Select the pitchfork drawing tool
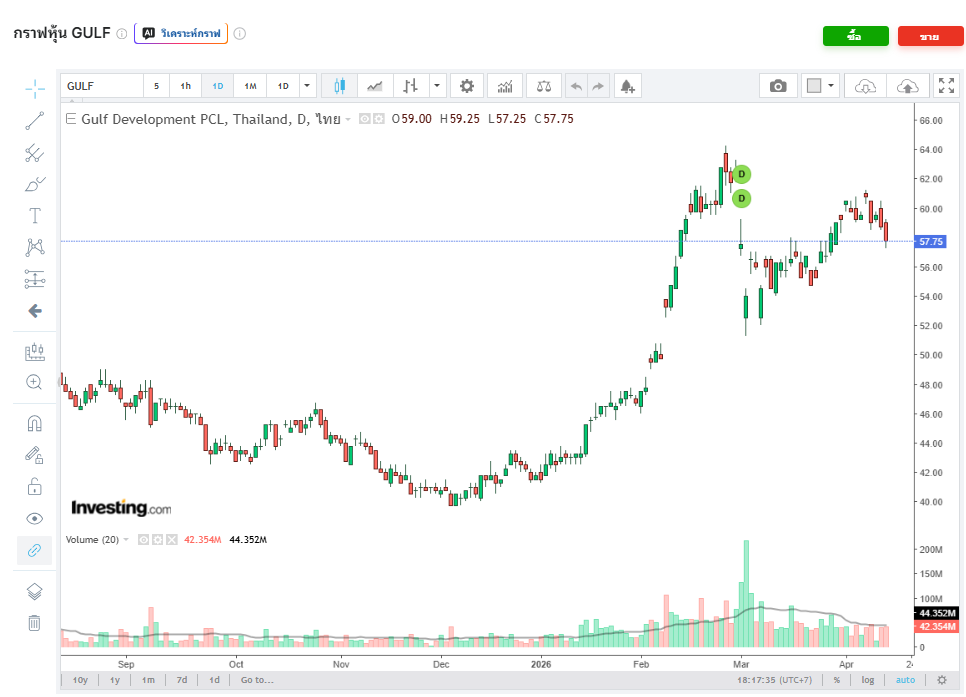This screenshot has height=697, width=966. pyautogui.click(x=34, y=153)
